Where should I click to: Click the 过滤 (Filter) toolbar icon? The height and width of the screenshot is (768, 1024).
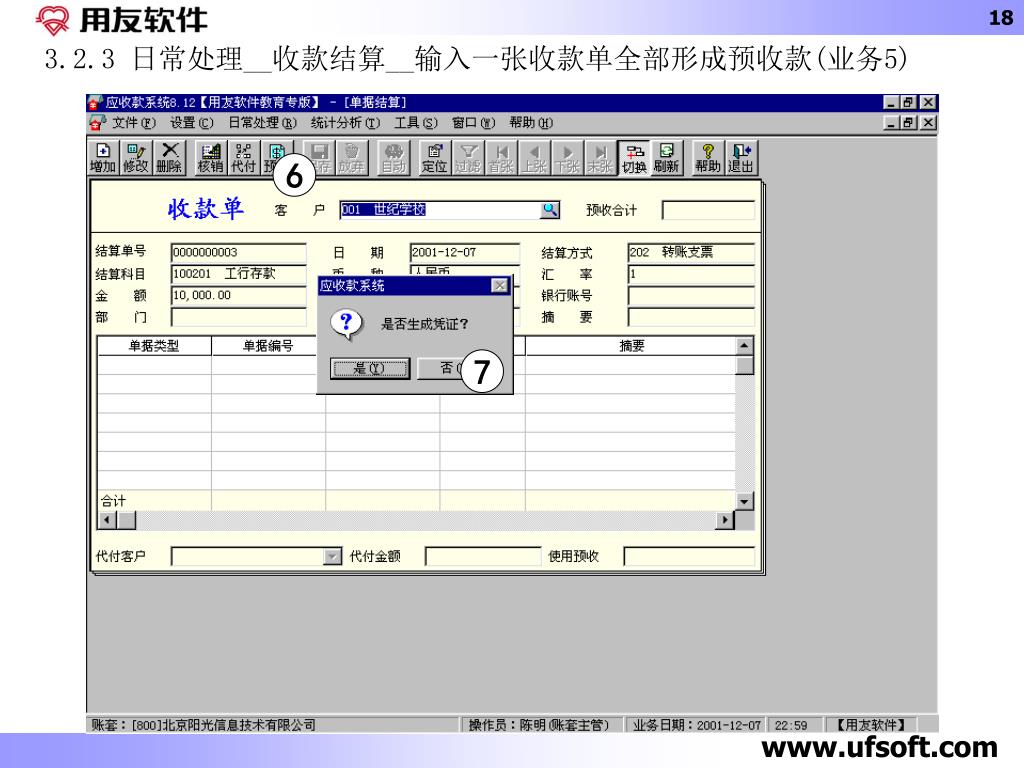pyautogui.click(x=468, y=158)
